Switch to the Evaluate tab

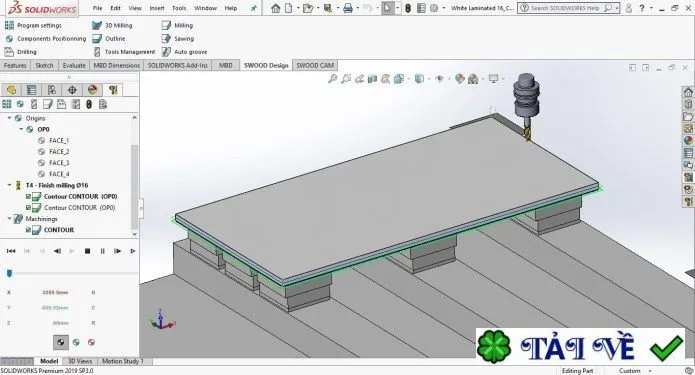point(74,65)
